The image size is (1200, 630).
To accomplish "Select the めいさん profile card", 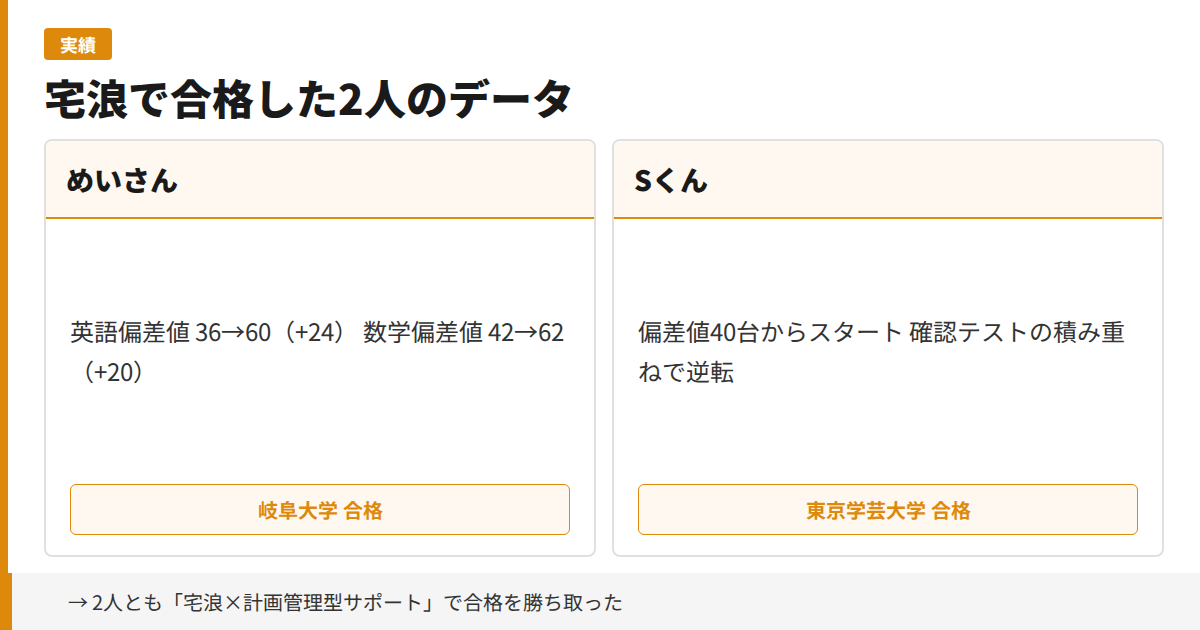I will [x=320, y=345].
